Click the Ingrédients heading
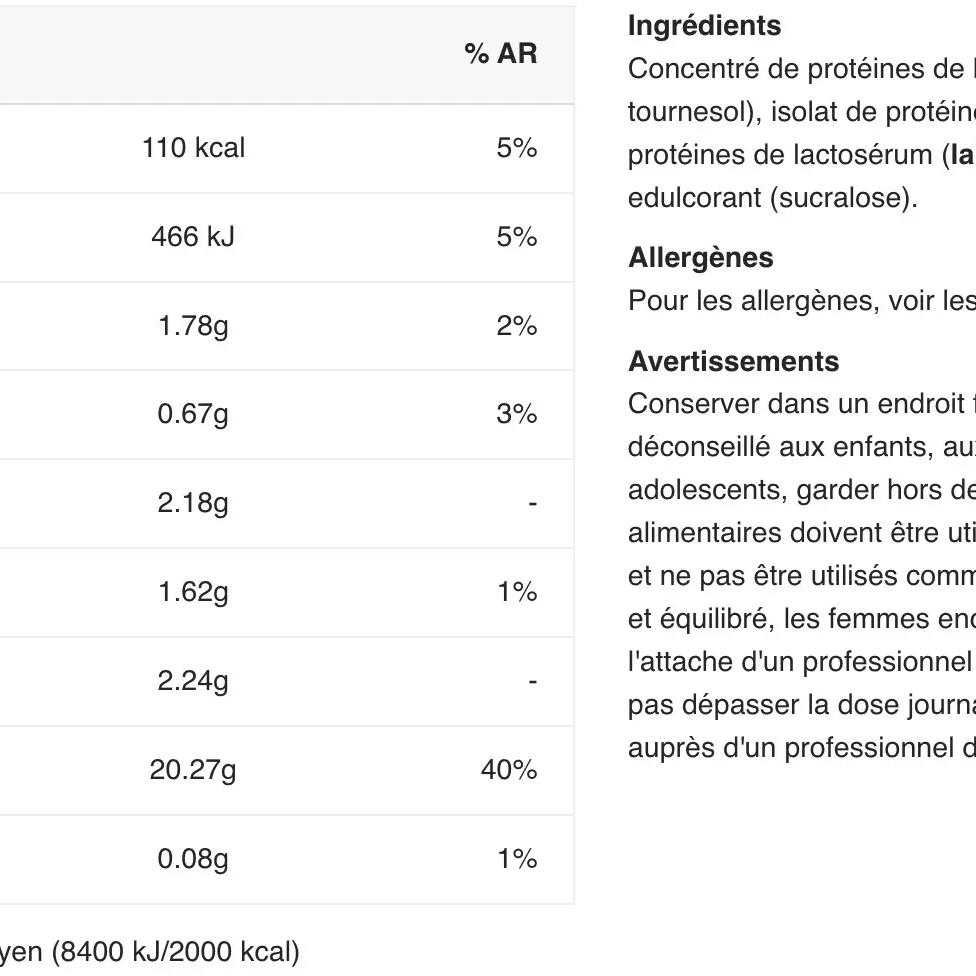 tap(704, 26)
